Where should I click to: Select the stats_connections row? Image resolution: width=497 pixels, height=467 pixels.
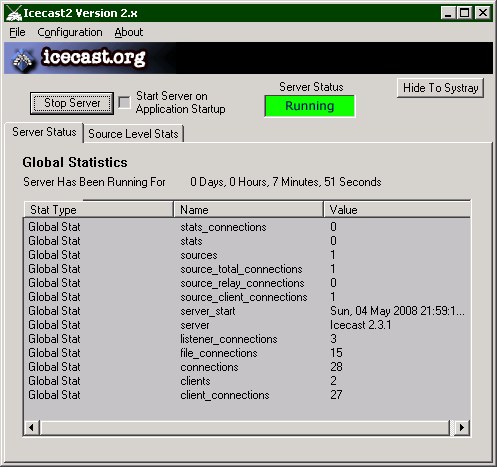coord(247,227)
